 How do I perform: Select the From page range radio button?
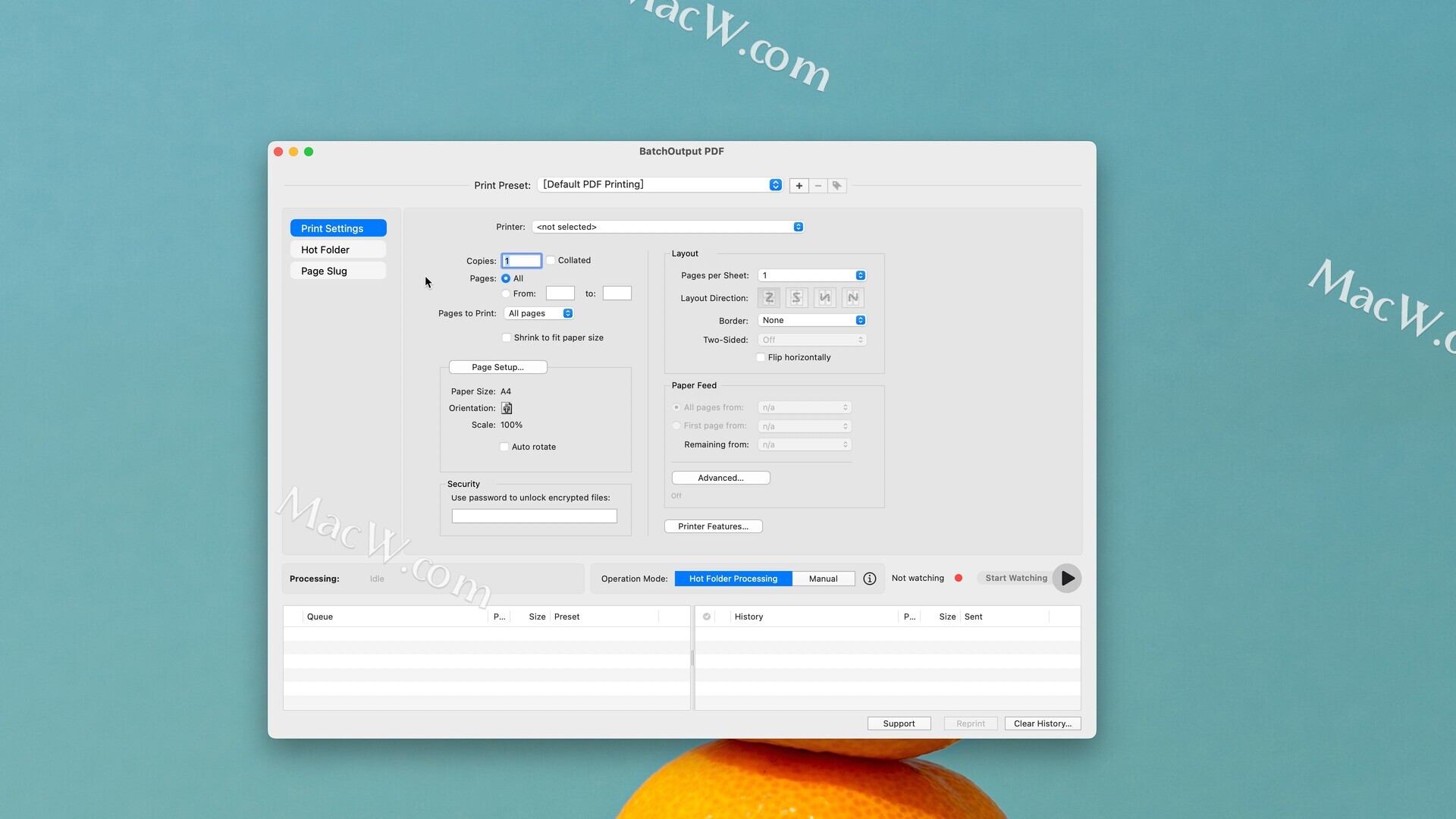[506, 293]
